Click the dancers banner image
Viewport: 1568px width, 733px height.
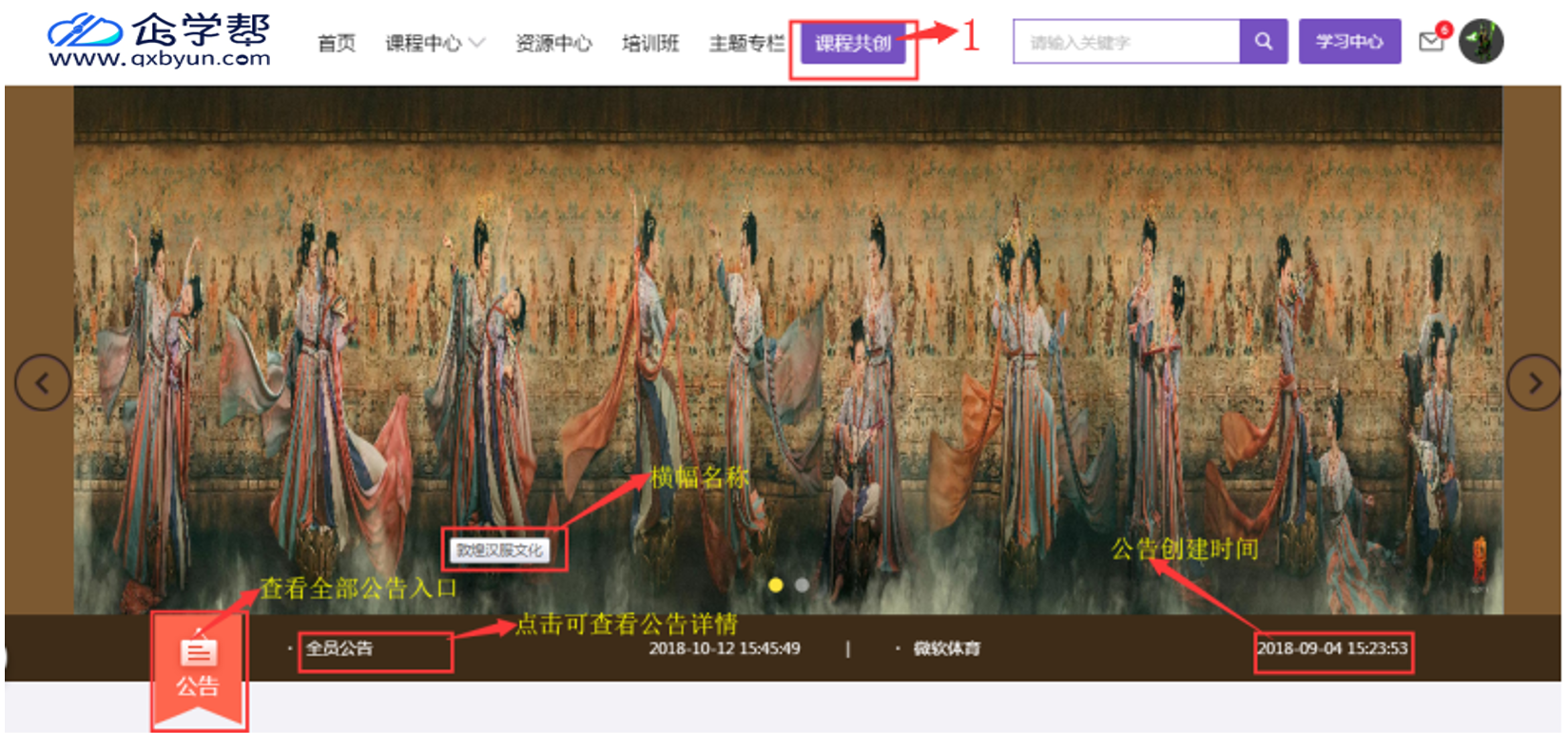[788, 350]
